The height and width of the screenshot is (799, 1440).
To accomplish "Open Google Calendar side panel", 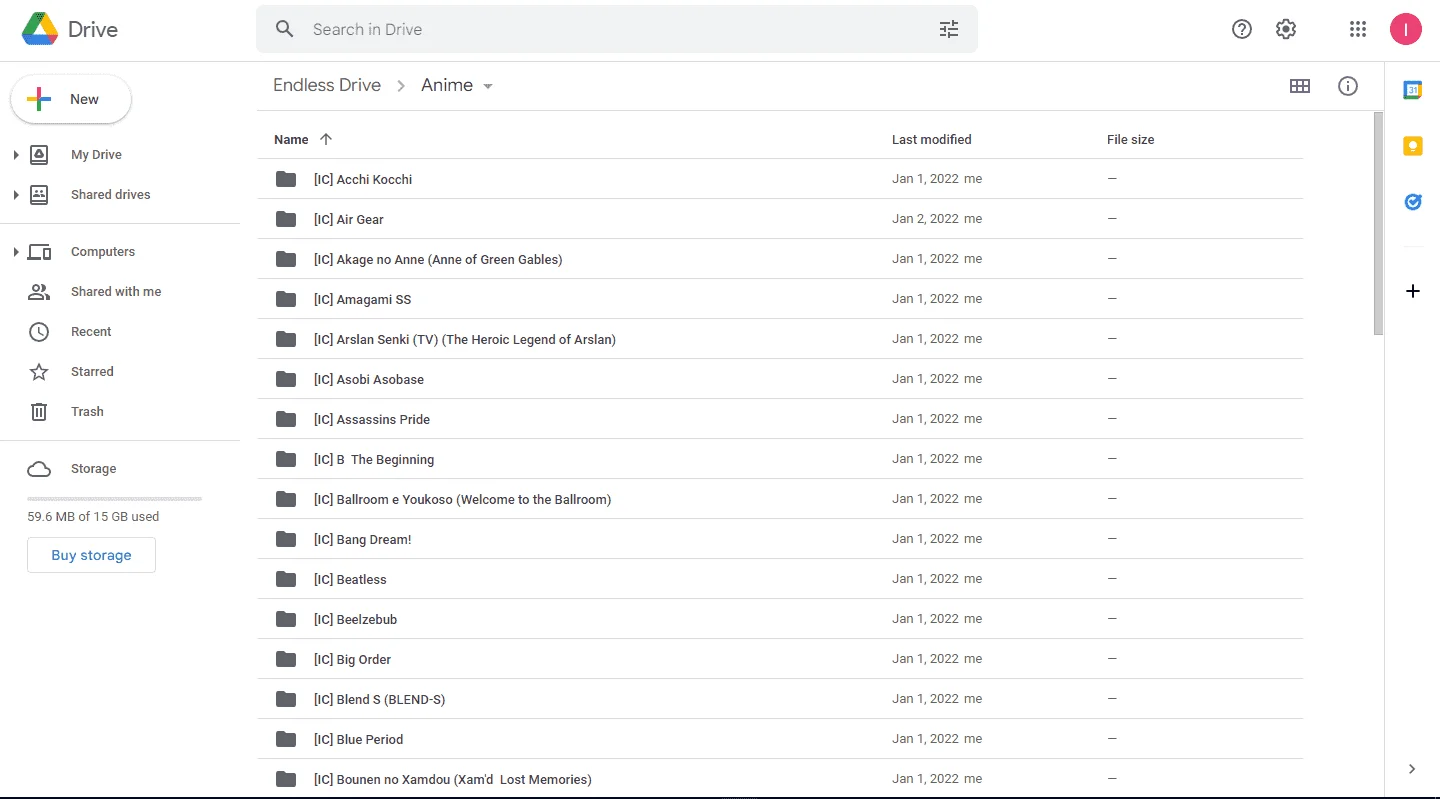I will (x=1413, y=90).
